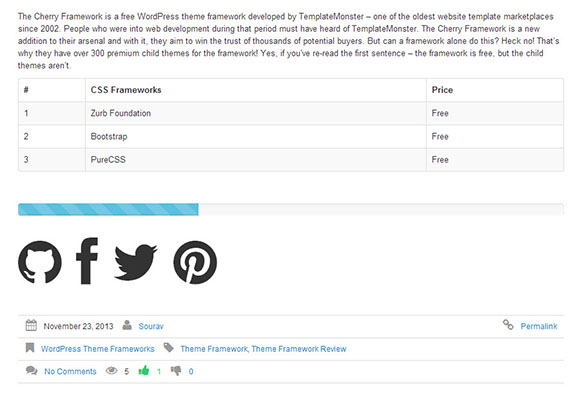Click the Facebook icon

coord(87,261)
